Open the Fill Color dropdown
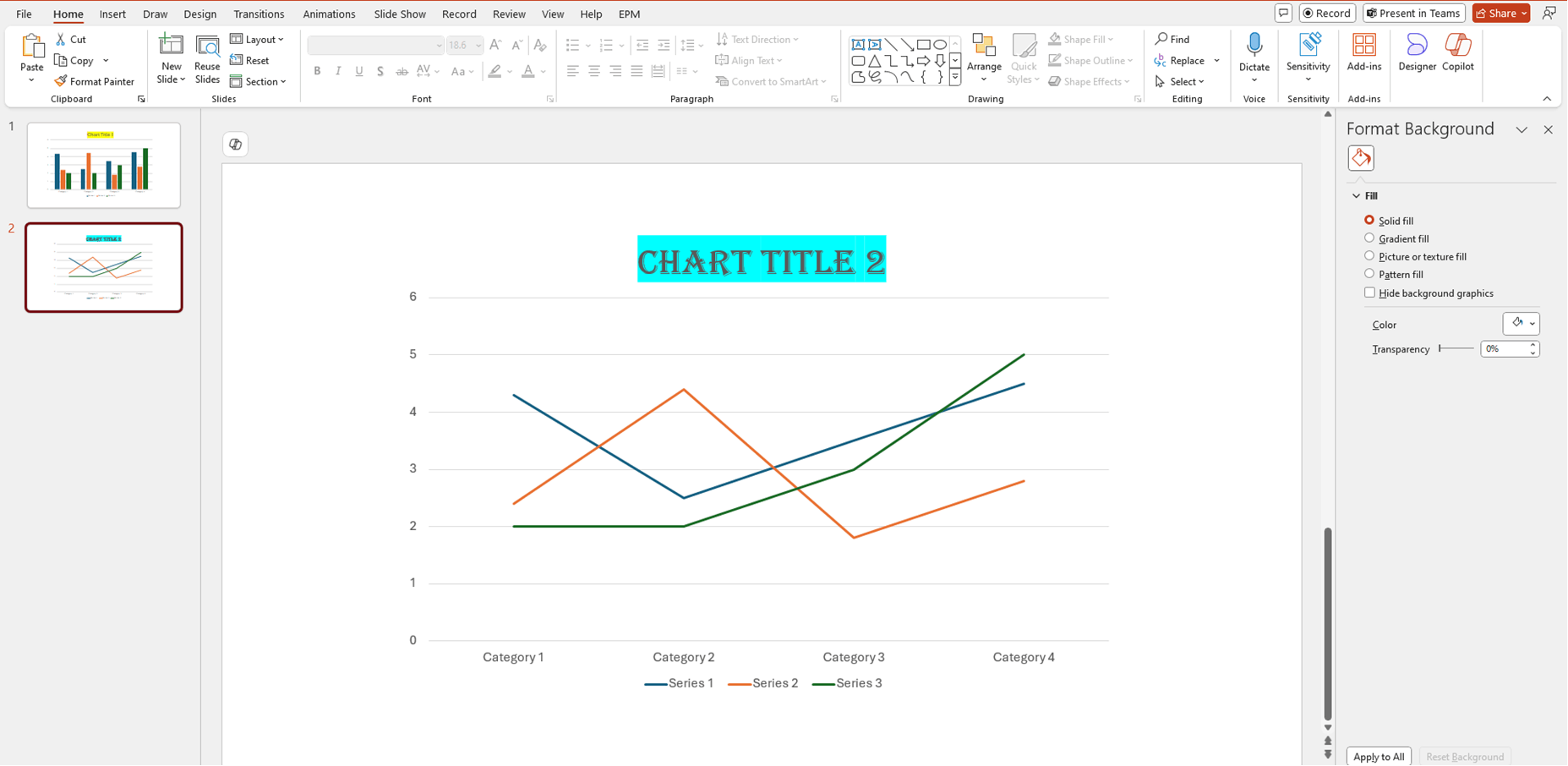The image size is (1568, 766). click(x=1522, y=323)
